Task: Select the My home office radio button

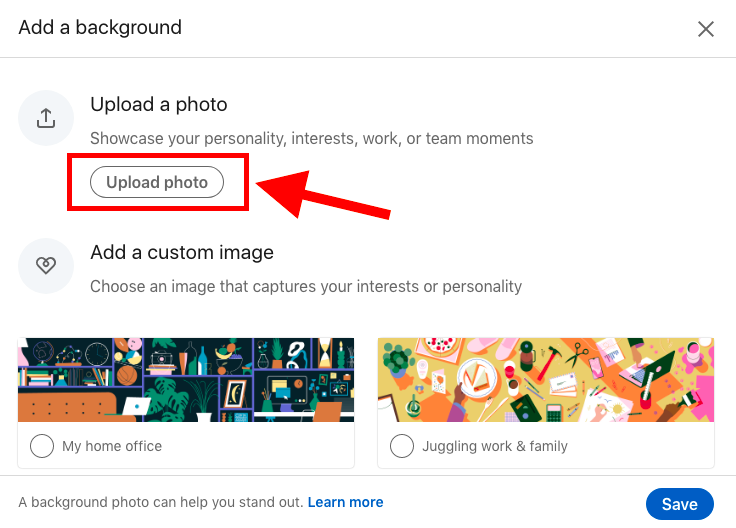Action: click(42, 446)
